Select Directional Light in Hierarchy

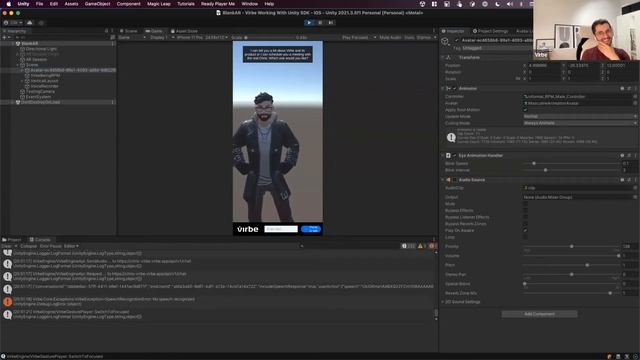41,49
